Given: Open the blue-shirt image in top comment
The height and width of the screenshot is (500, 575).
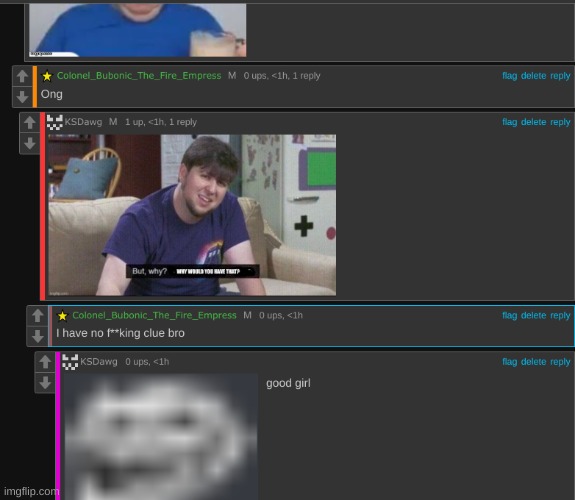Looking at the screenshot, I should click(x=138, y=30).
